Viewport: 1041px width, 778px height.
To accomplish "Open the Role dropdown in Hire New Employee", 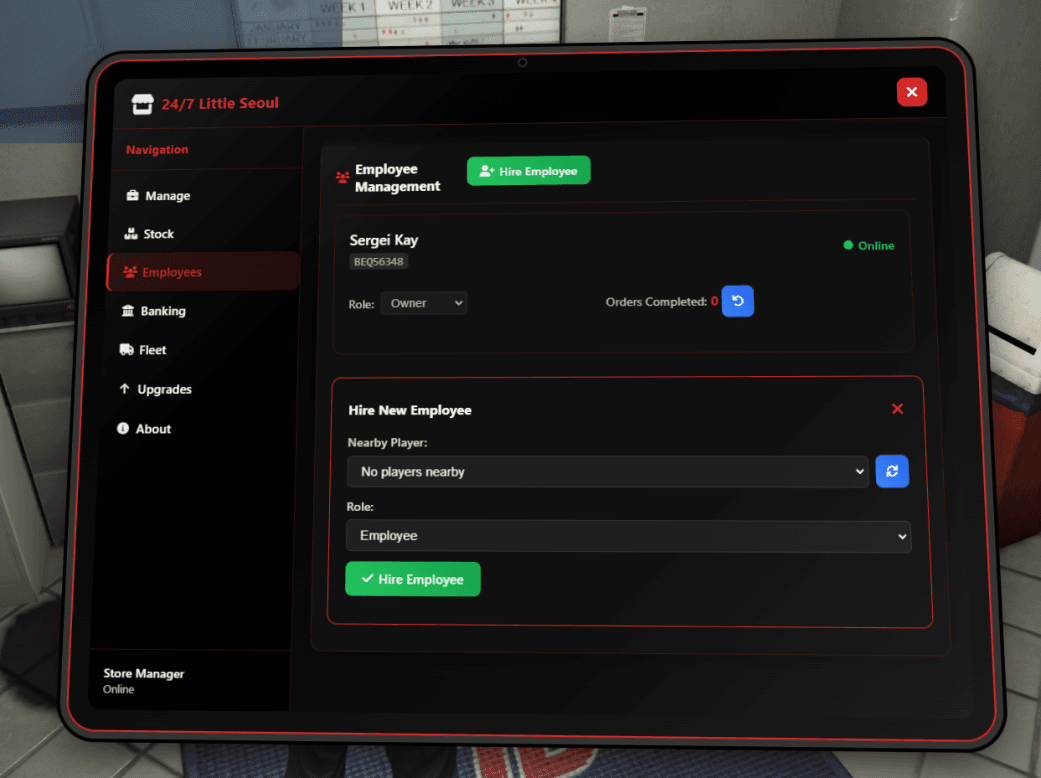I will 629,537.
